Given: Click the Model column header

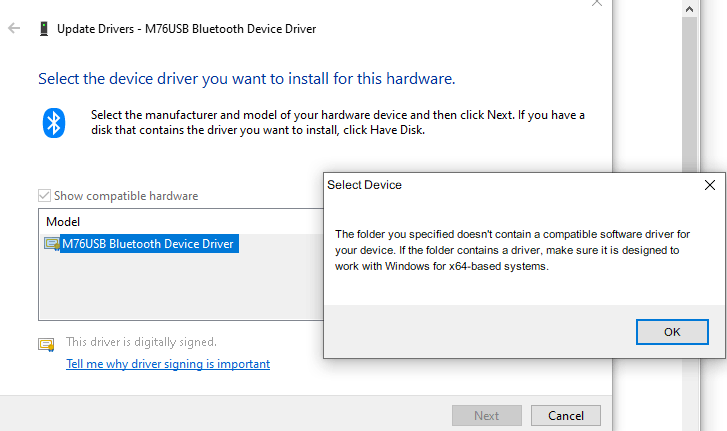Looking at the screenshot, I should point(63,222).
